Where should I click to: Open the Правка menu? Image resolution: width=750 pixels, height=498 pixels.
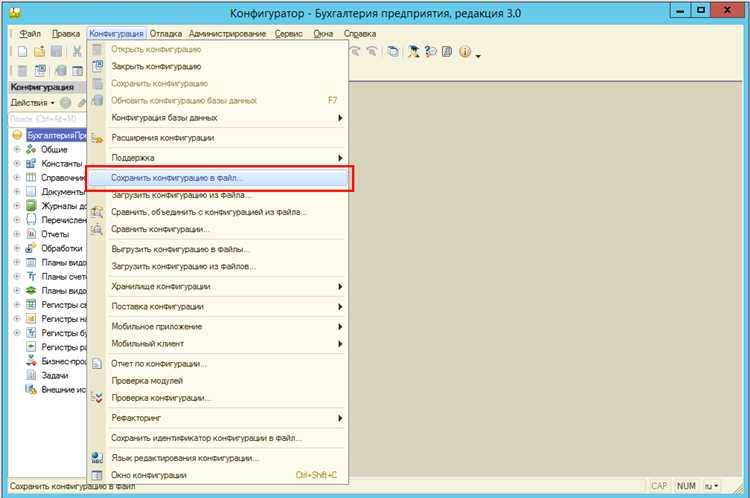(x=66, y=33)
